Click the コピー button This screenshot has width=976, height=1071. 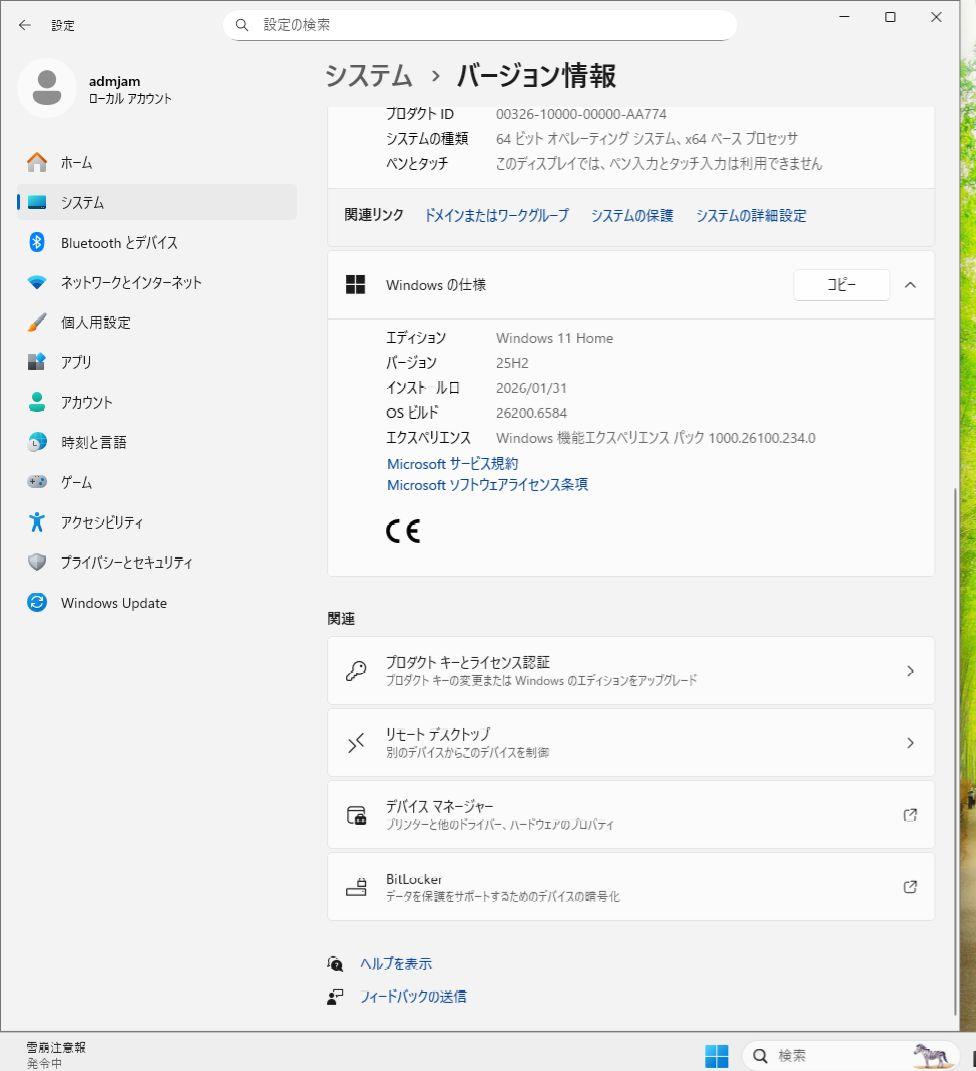tap(841, 285)
